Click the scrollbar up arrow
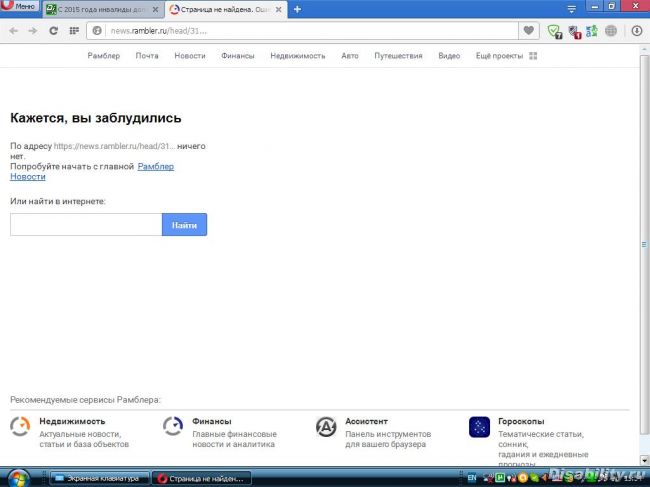650x487 pixels. (644, 49)
